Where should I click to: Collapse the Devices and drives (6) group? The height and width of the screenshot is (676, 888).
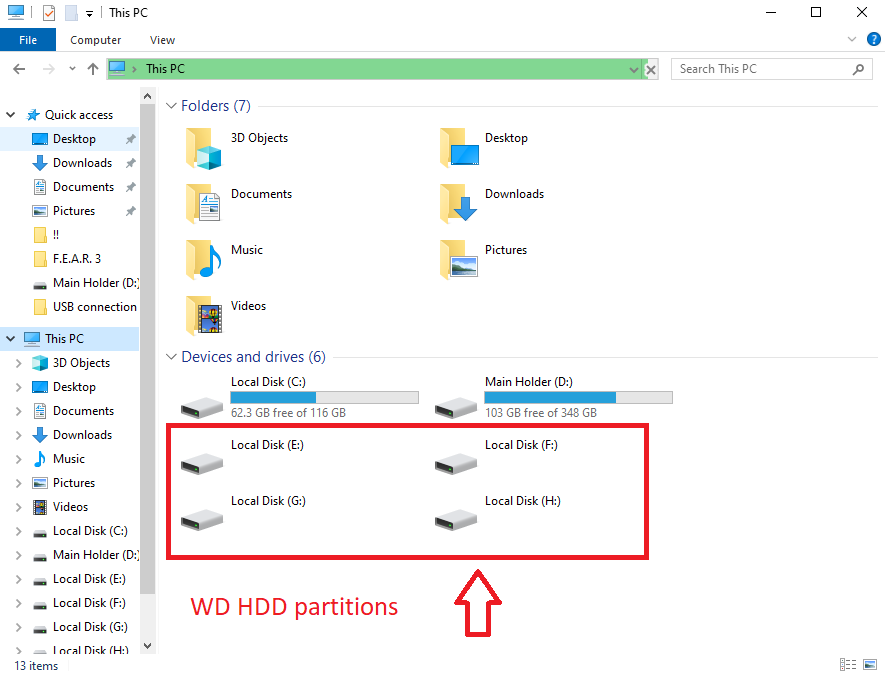[171, 357]
